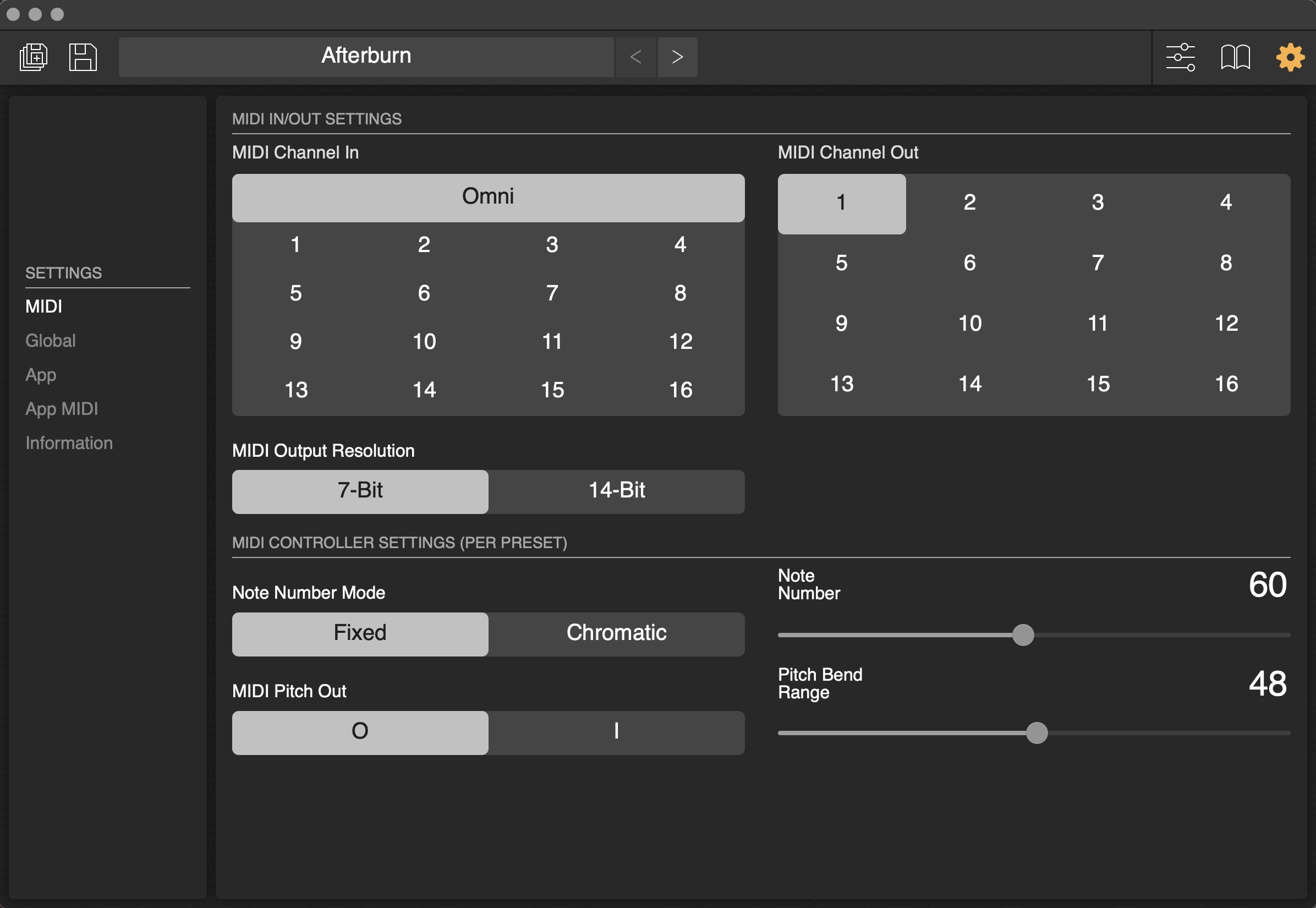Open the mixer sliders view icon
This screenshot has height=908, width=1316.
[1180, 57]
